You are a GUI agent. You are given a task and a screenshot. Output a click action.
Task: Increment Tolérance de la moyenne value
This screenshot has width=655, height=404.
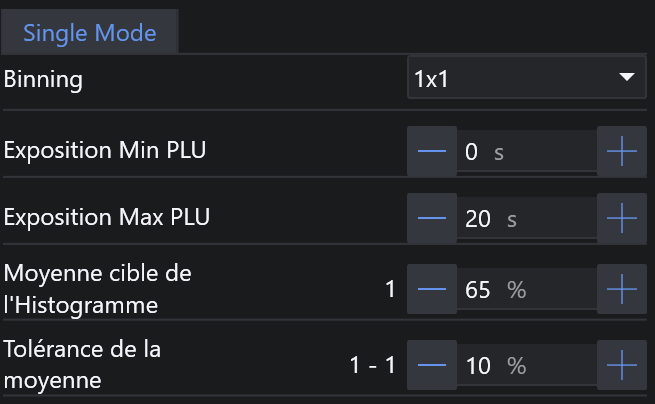pyautogui.click(x=622, y=366)
